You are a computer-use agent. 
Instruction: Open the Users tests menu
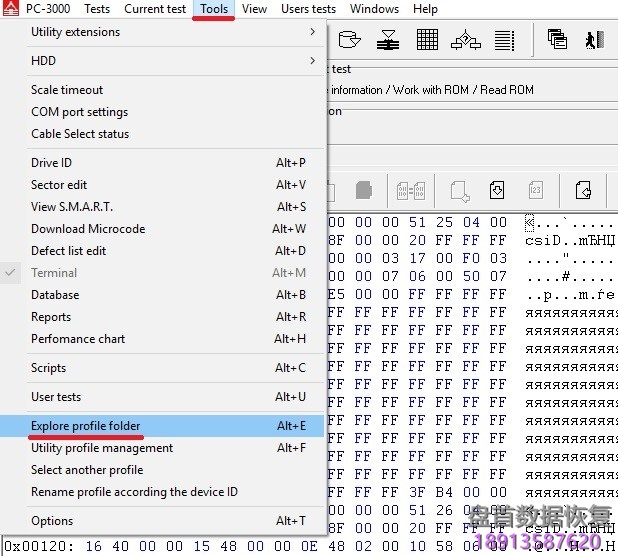tap(308, 9)
